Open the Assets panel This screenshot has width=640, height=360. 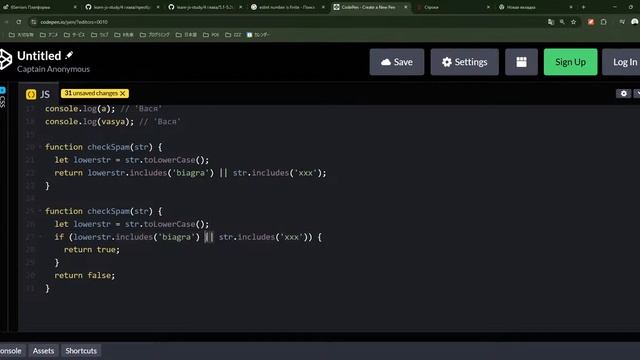click(x=43, y=351)
